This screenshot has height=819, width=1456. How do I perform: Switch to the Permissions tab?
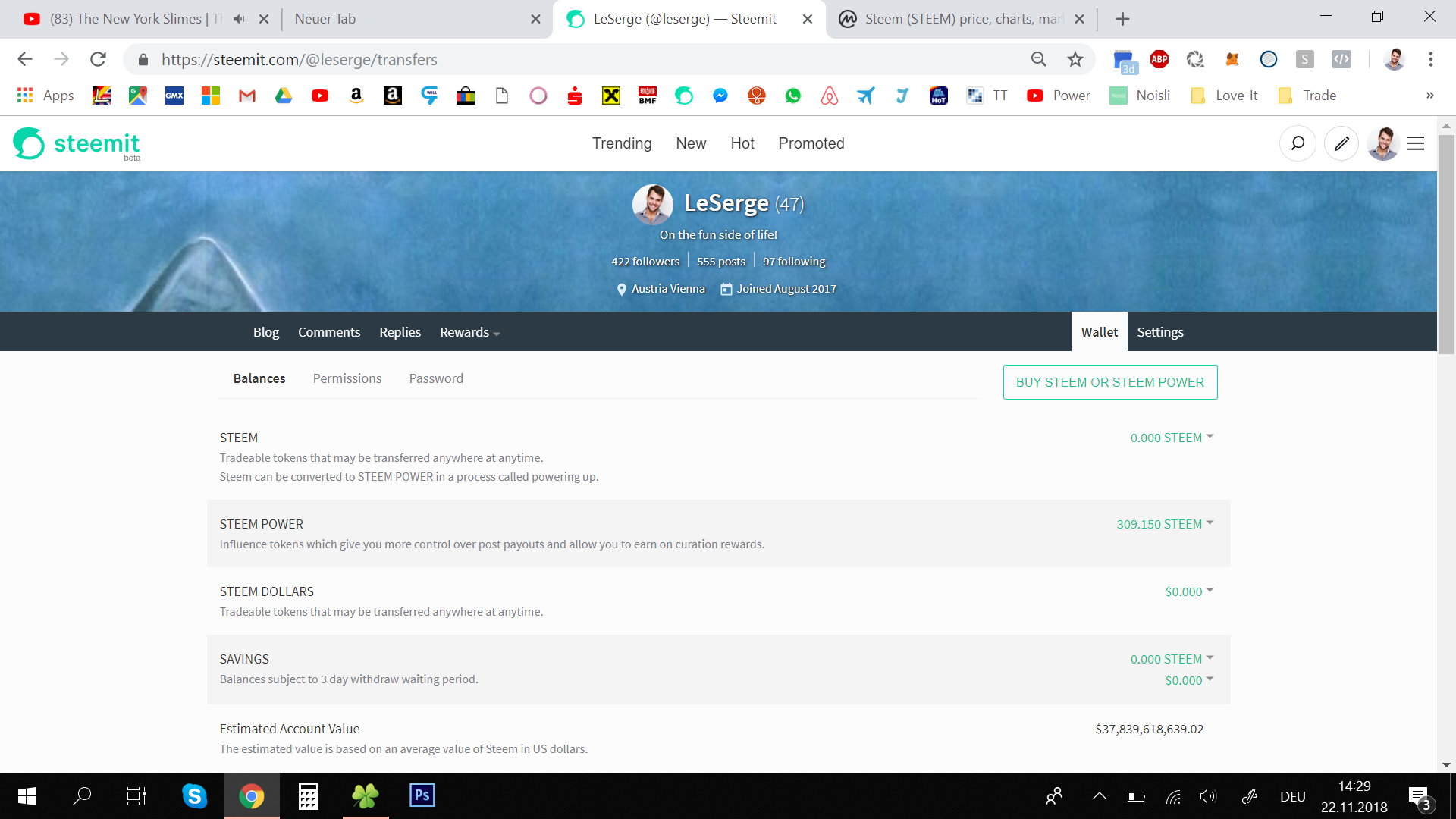347,378
